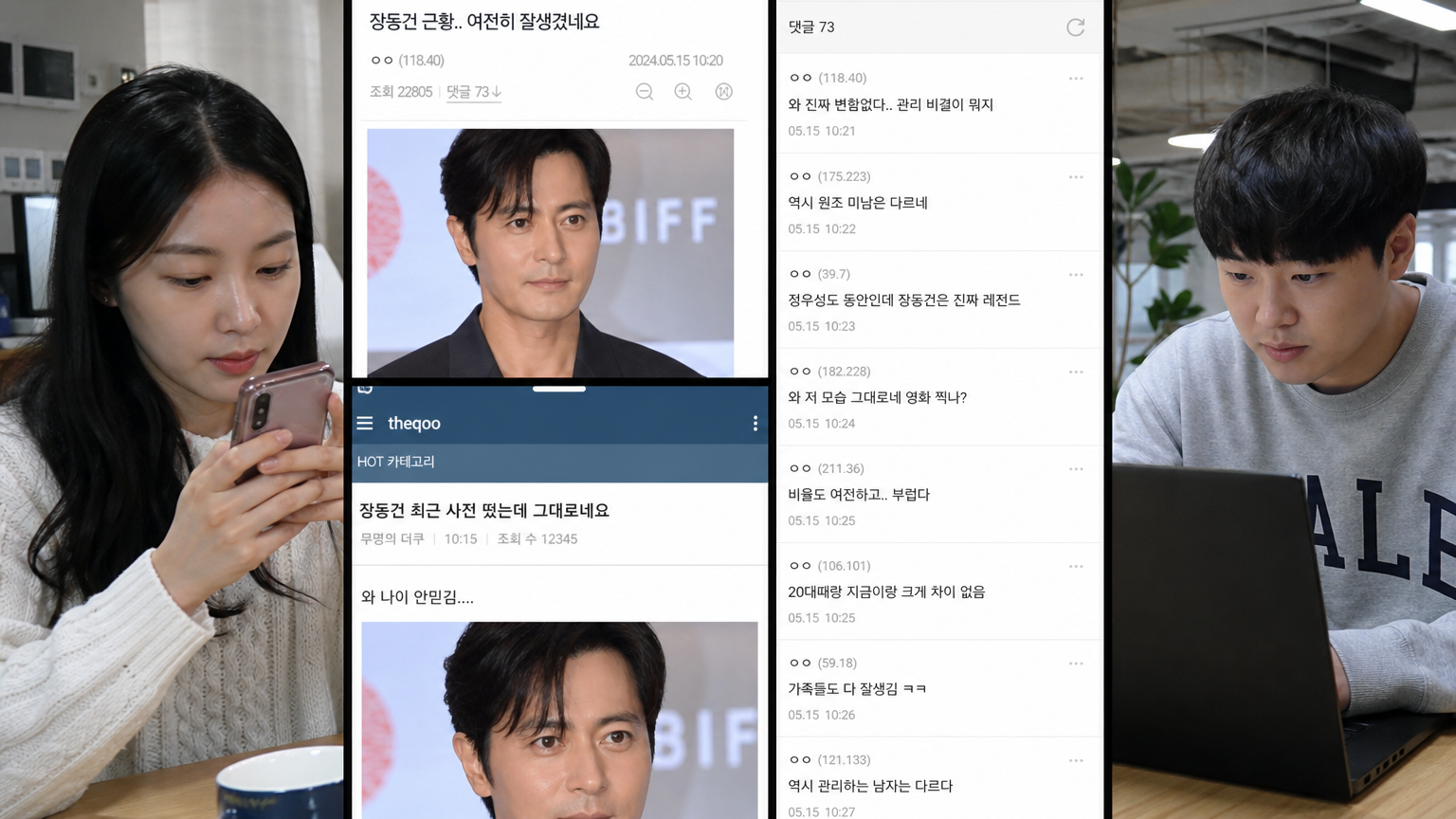Screen dimensions: 1456x819
Task: Click comment '역시 관리하는 남자는 다르다'
Action: [x=870, y=786]
